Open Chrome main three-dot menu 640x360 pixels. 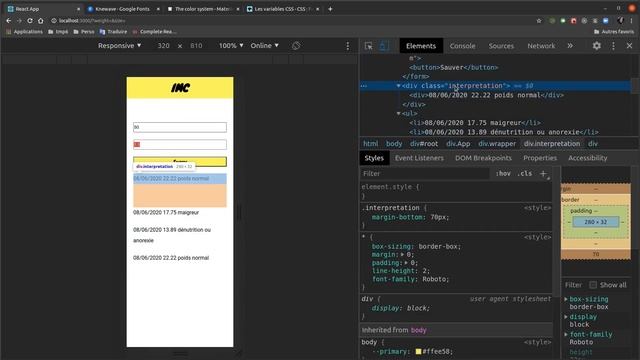click(x=631, y=21)
